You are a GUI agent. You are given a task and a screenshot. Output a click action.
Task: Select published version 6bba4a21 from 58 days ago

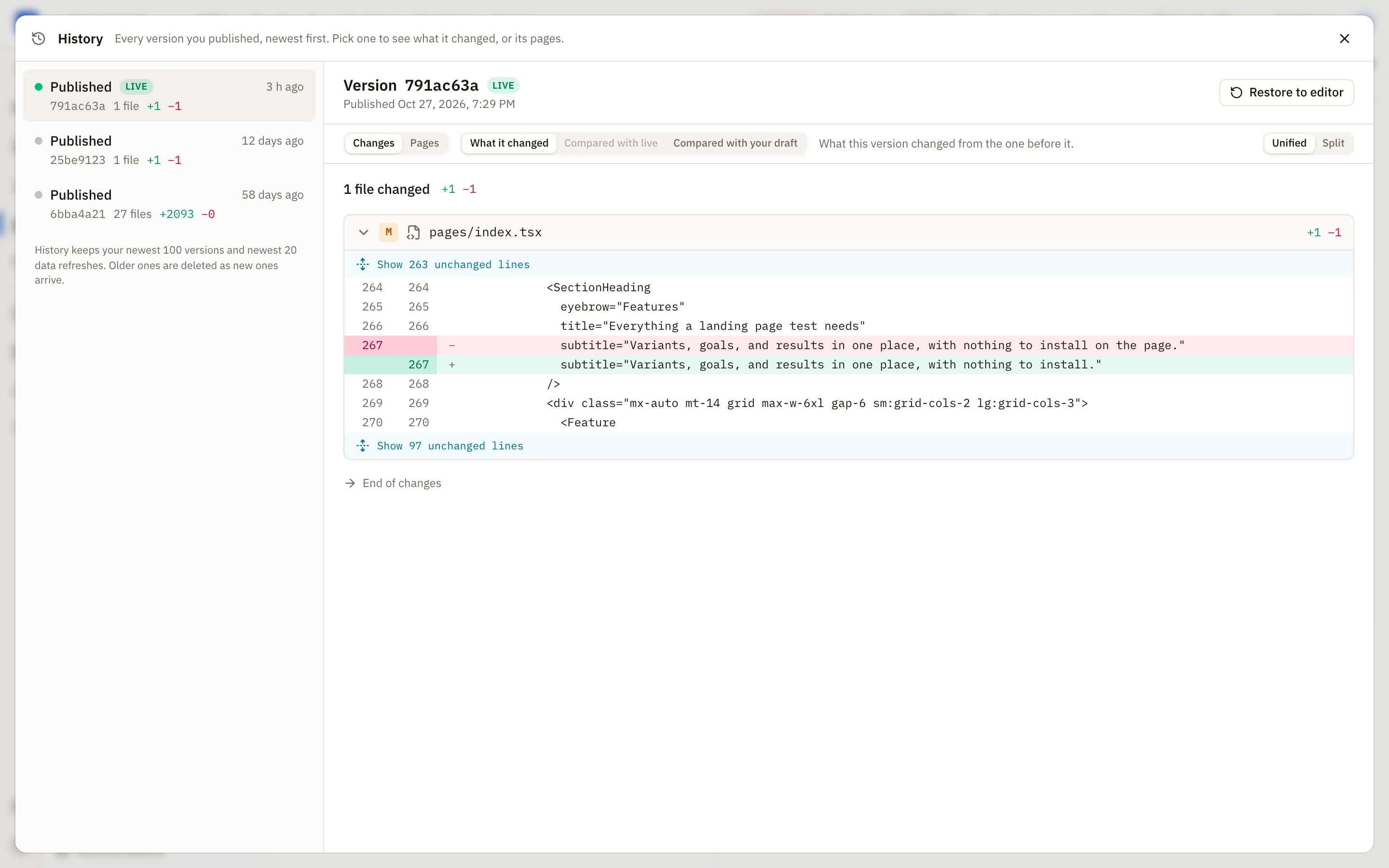point(169,204)
